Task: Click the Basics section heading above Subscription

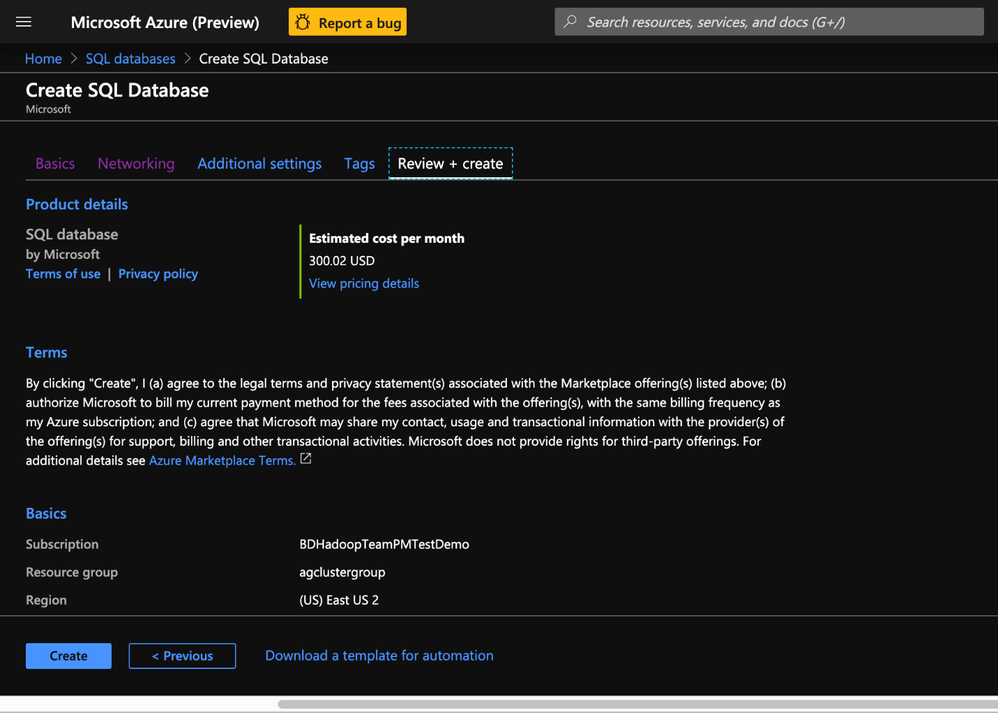Action: (x=46, y=514)
